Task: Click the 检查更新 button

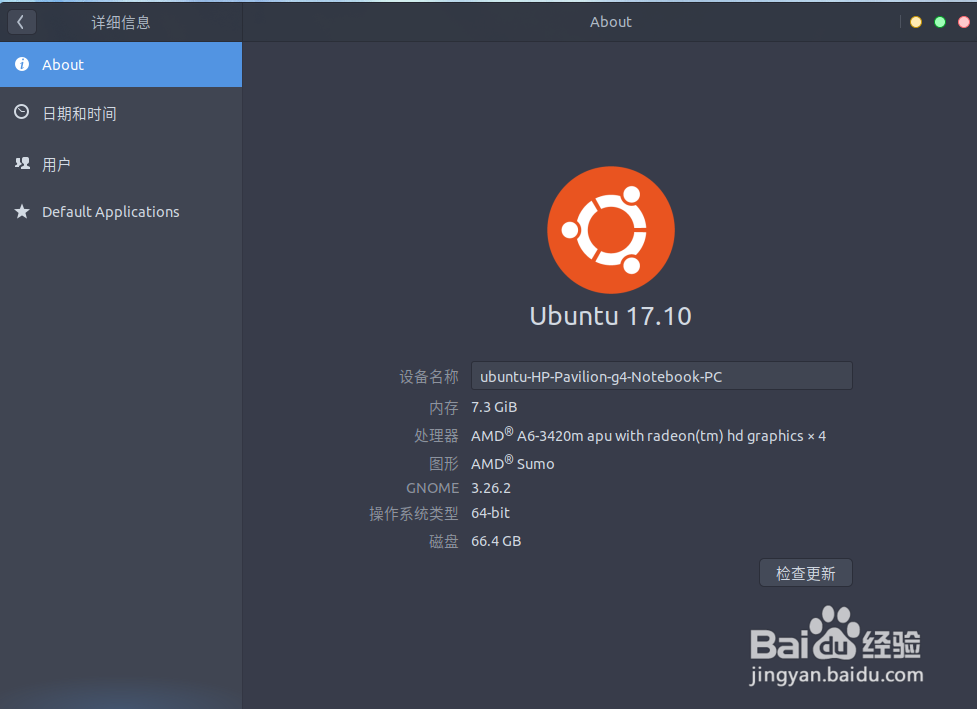Action: pos(806,573)
